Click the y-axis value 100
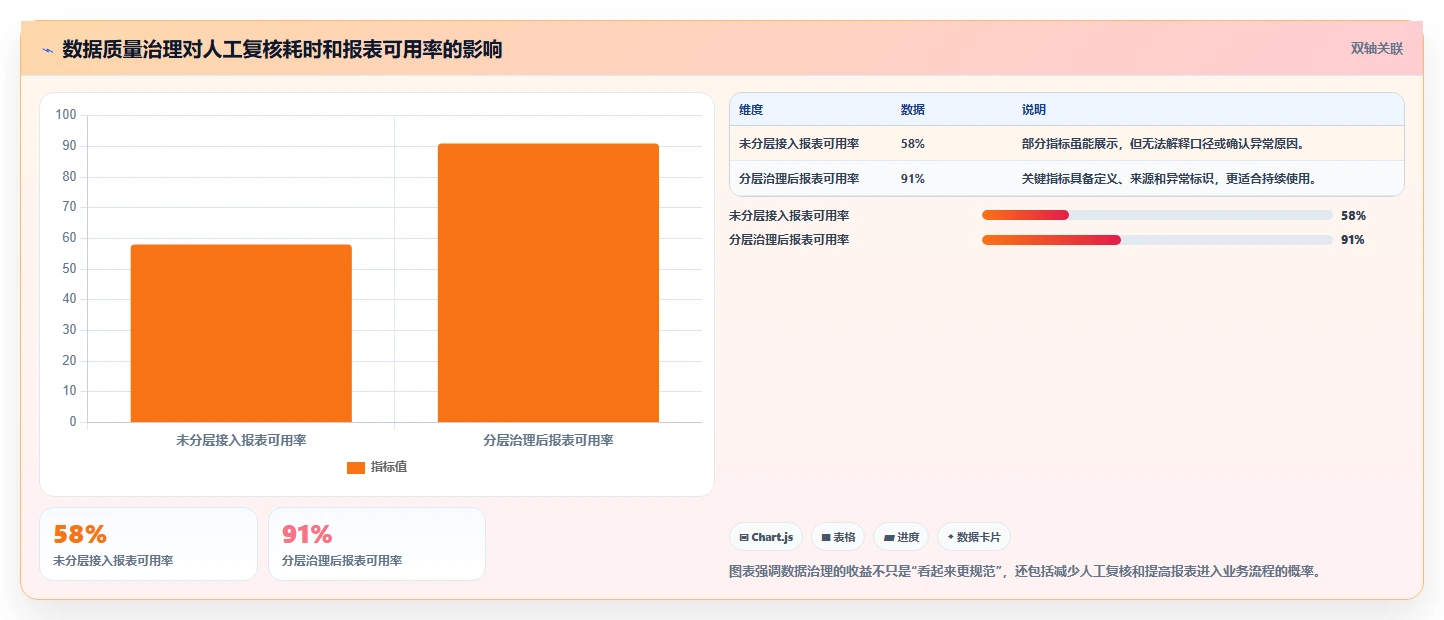Image resolution: width=1444 pixels, height=620 pixels. [66, 115]
